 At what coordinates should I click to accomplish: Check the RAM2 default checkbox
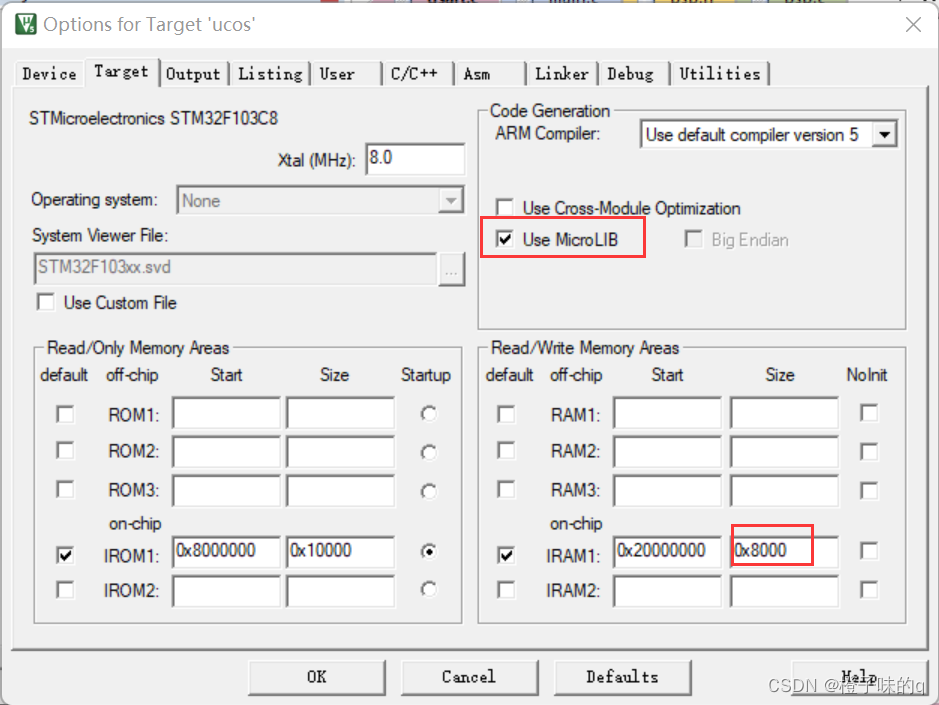506,450
